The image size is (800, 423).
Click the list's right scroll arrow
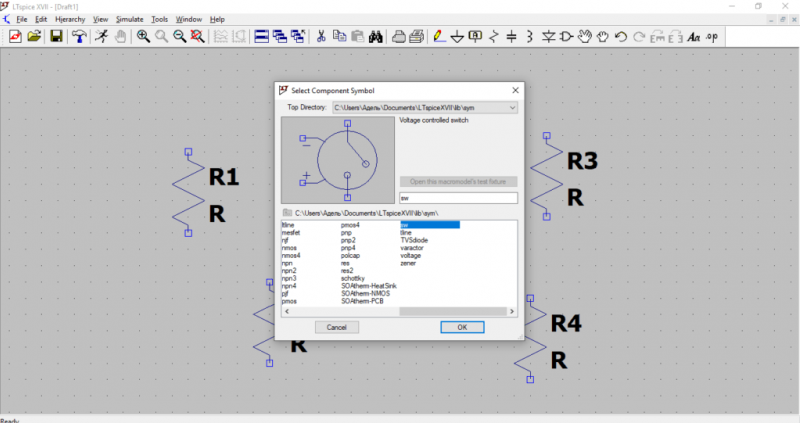512,311
